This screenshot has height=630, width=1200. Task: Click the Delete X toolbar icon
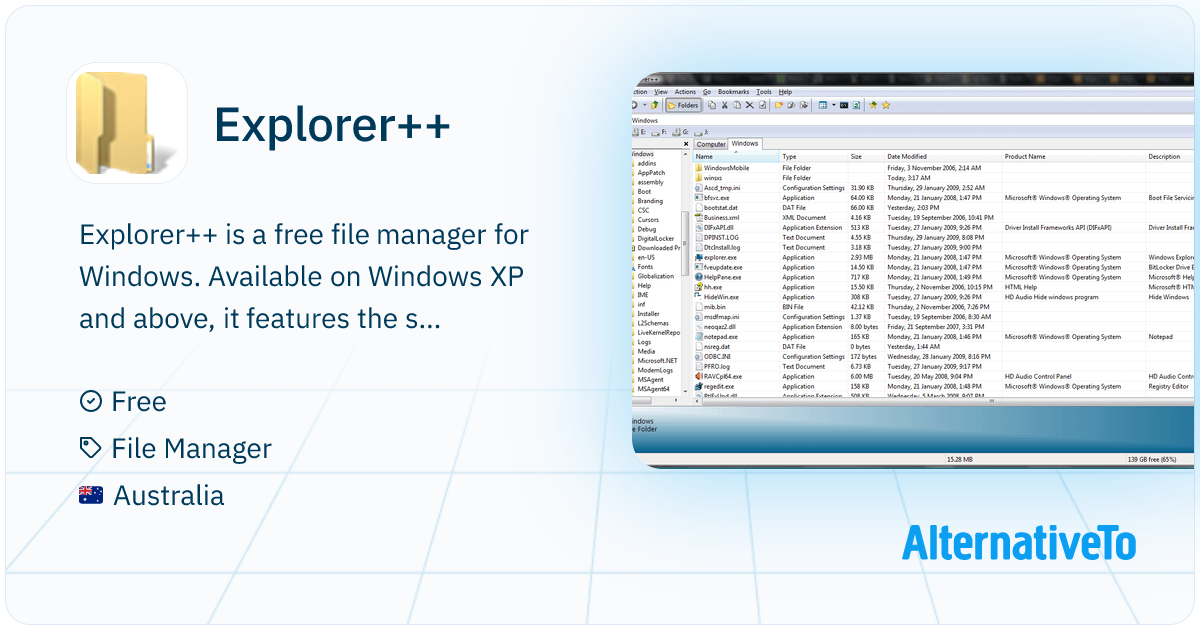pos(750,105)
